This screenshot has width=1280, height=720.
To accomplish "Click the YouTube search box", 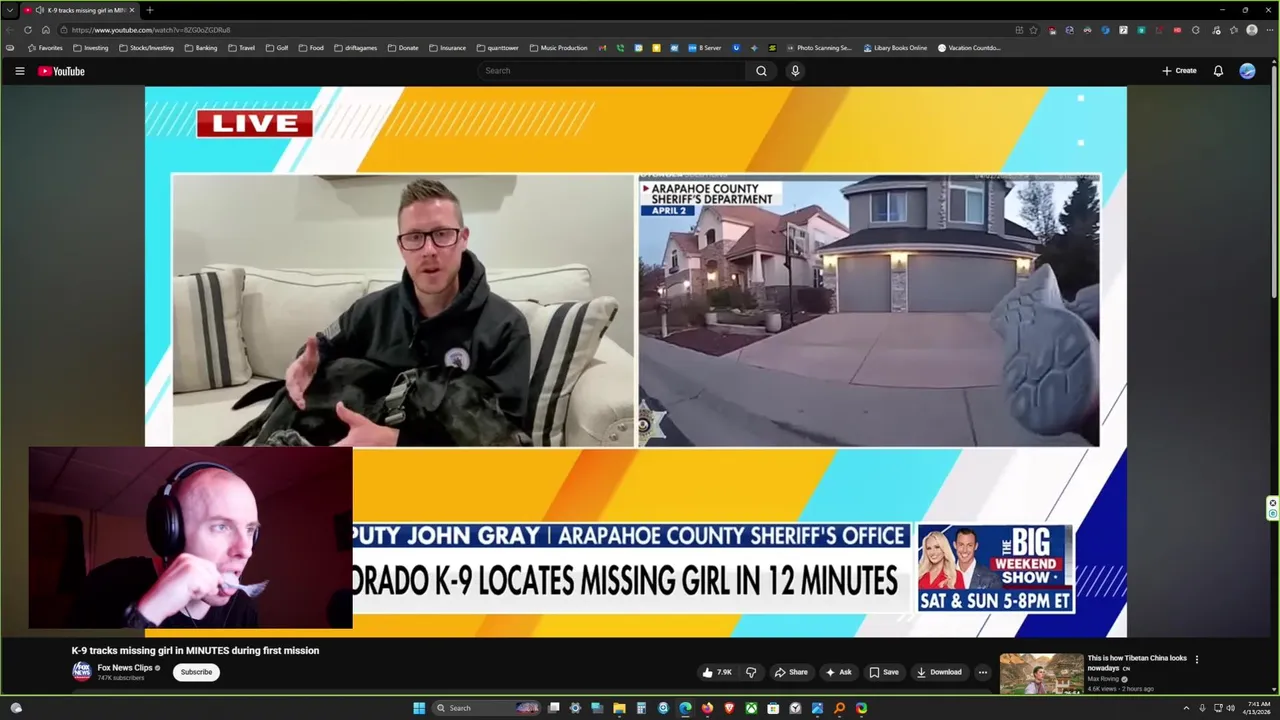I will (x=611, y=71).
